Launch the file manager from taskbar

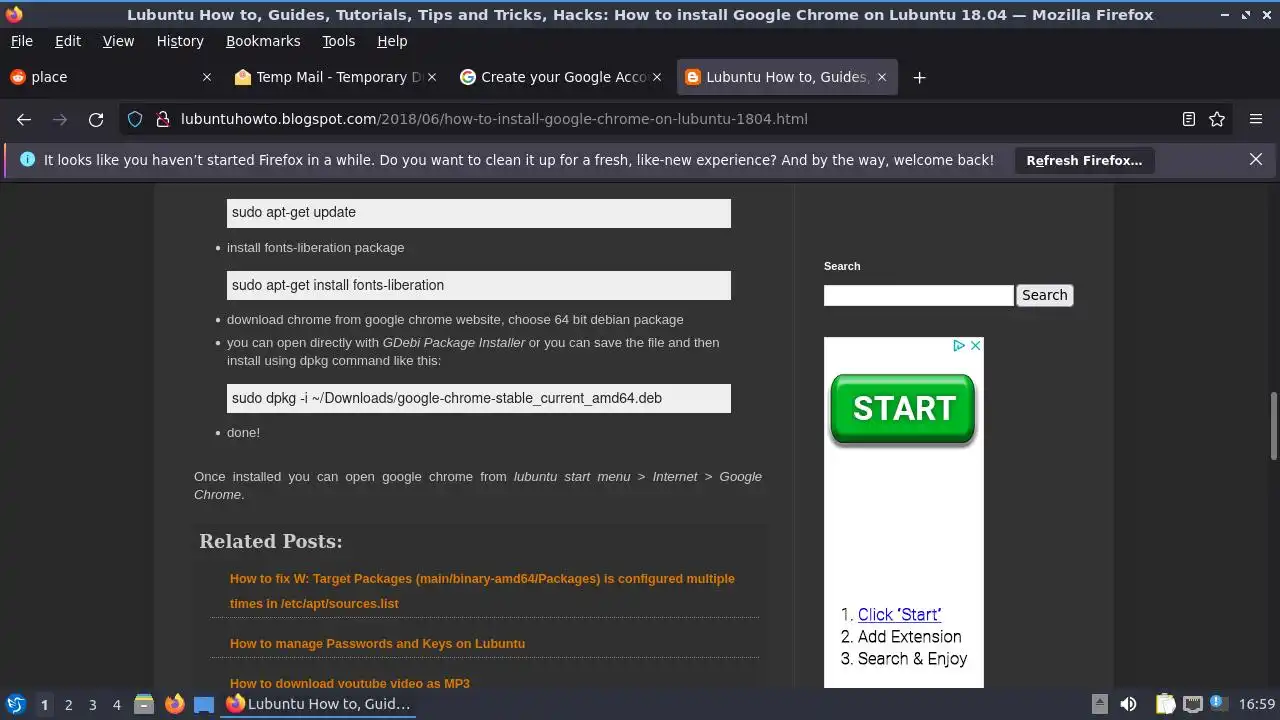(144, 704)
